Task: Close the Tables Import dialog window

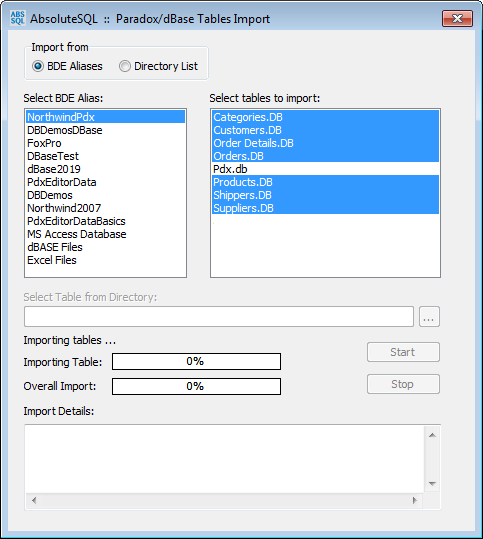Action: pos(457,18)
